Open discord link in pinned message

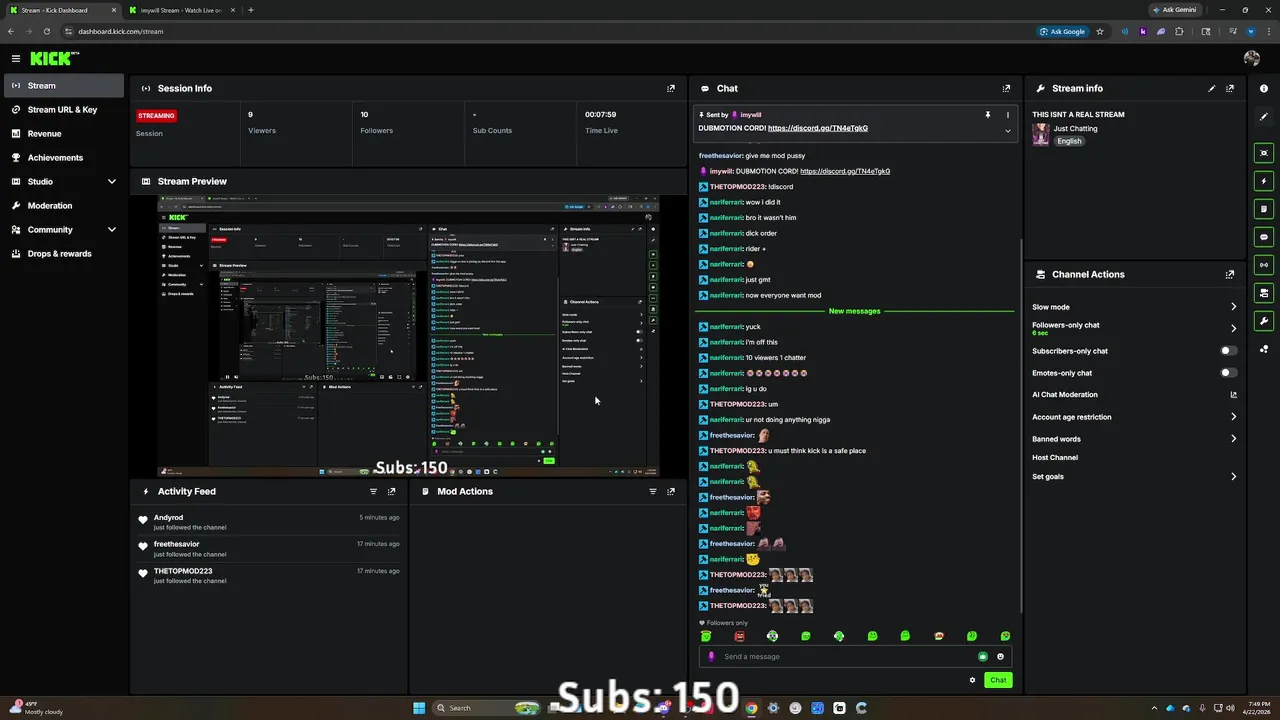818,128
